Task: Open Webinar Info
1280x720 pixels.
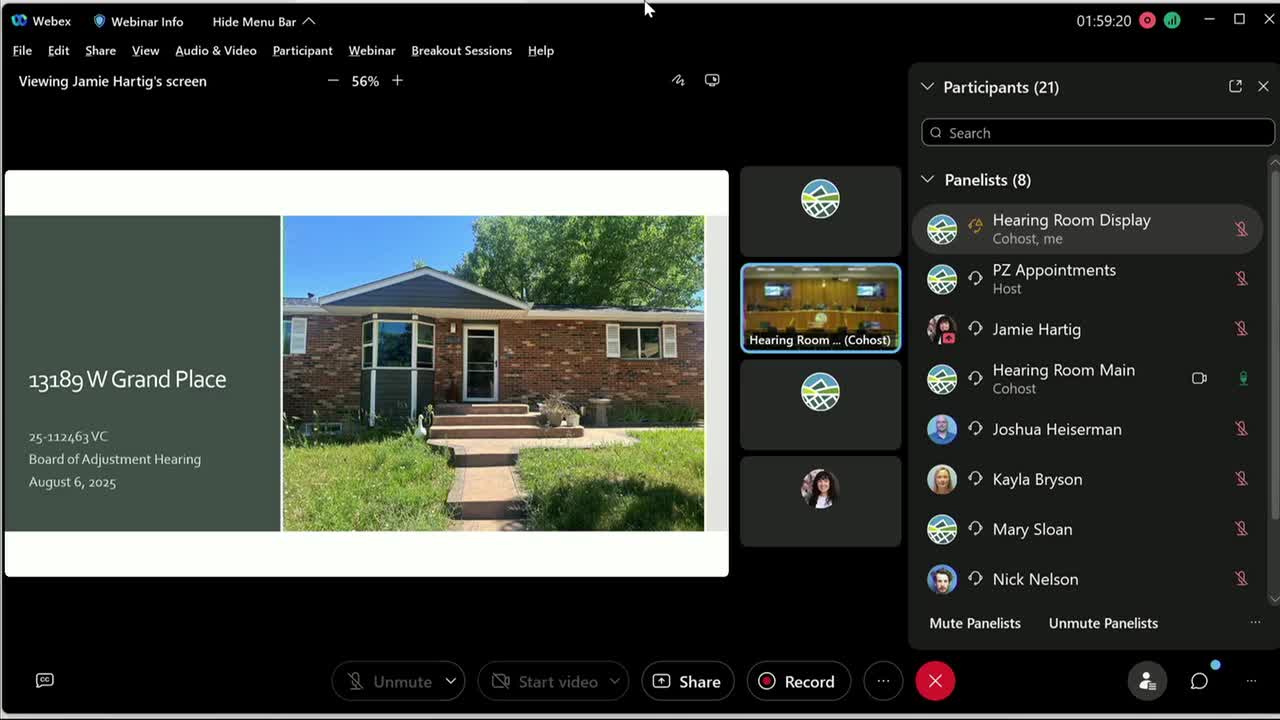Action: 138,21
